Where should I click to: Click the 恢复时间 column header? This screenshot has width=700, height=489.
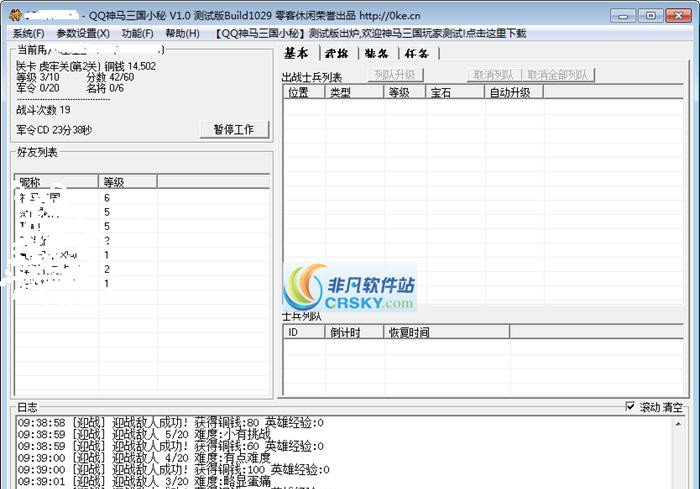tap(446, 332)
